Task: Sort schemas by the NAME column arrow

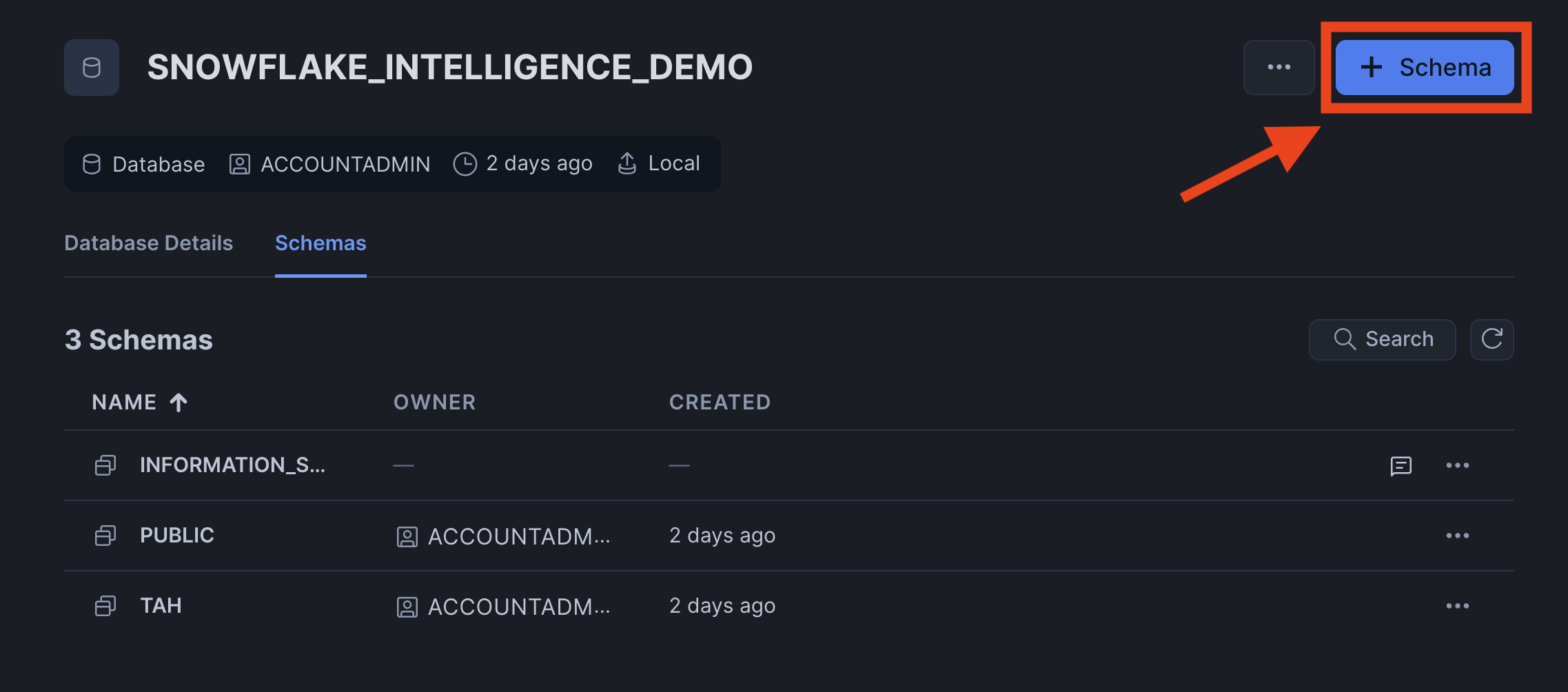Action: pos(179,403)
